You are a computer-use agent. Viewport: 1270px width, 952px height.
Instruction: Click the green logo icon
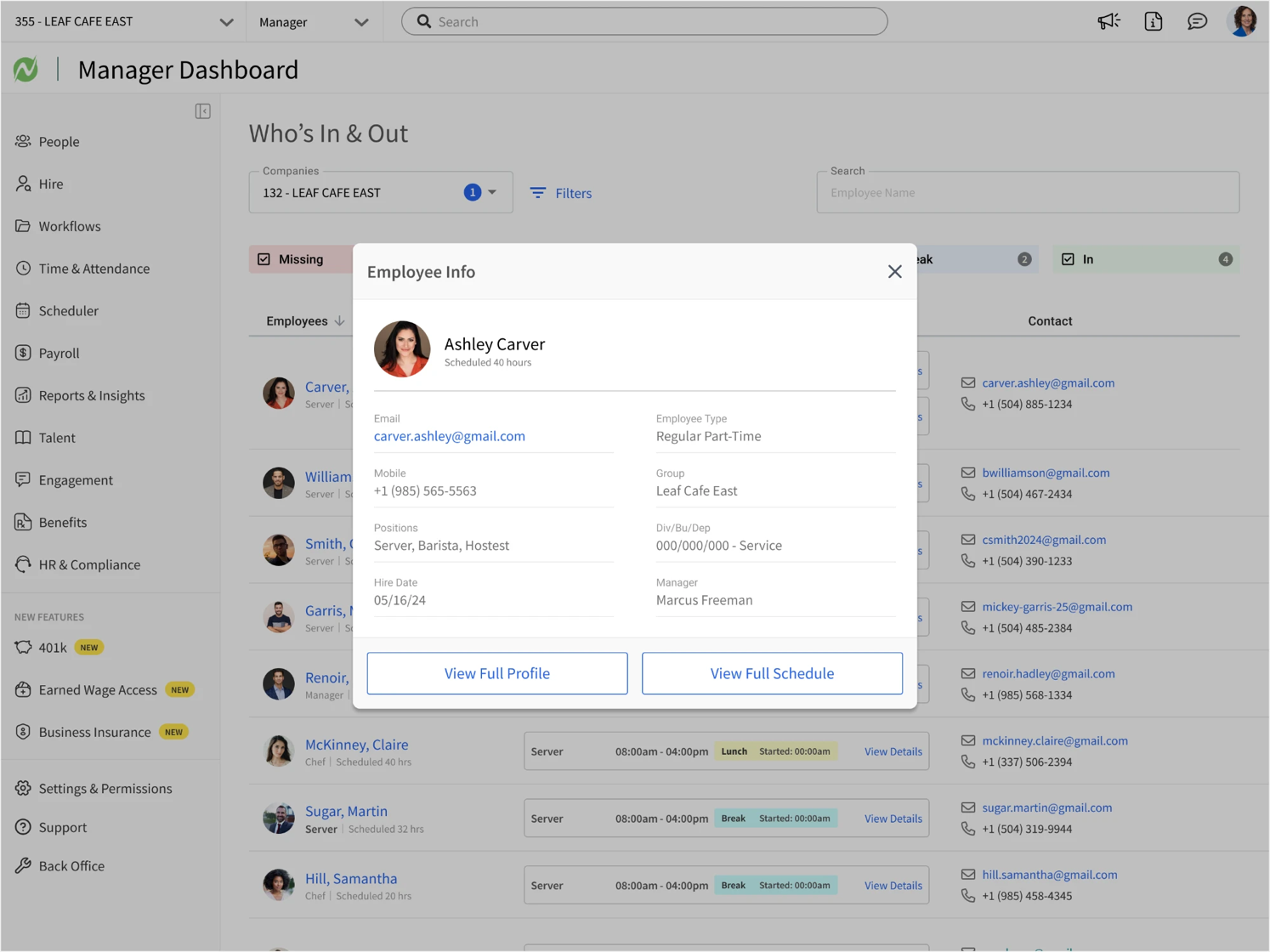(x=26, y=69)
